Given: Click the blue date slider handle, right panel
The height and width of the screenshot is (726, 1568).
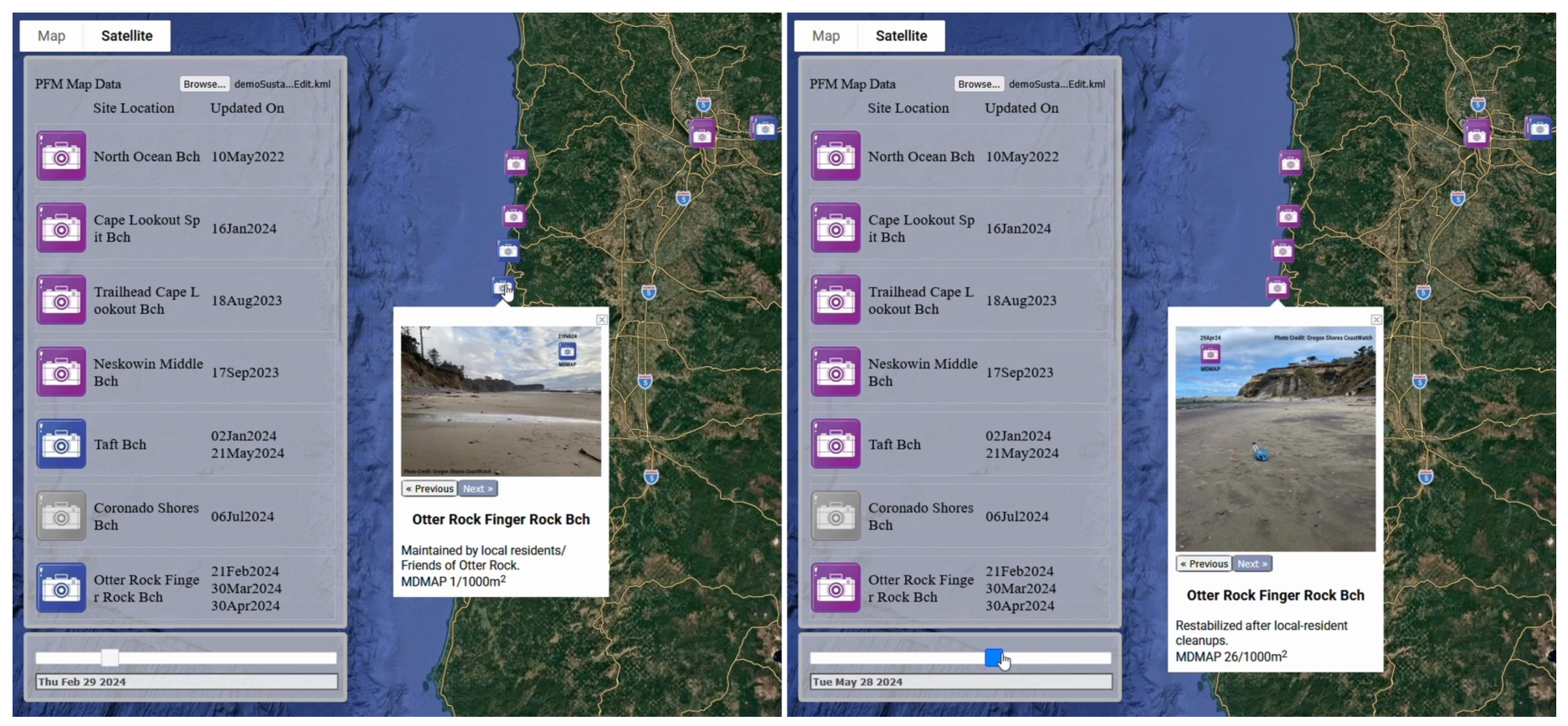Looking at the screenshot, I should [x=994, y=658].
